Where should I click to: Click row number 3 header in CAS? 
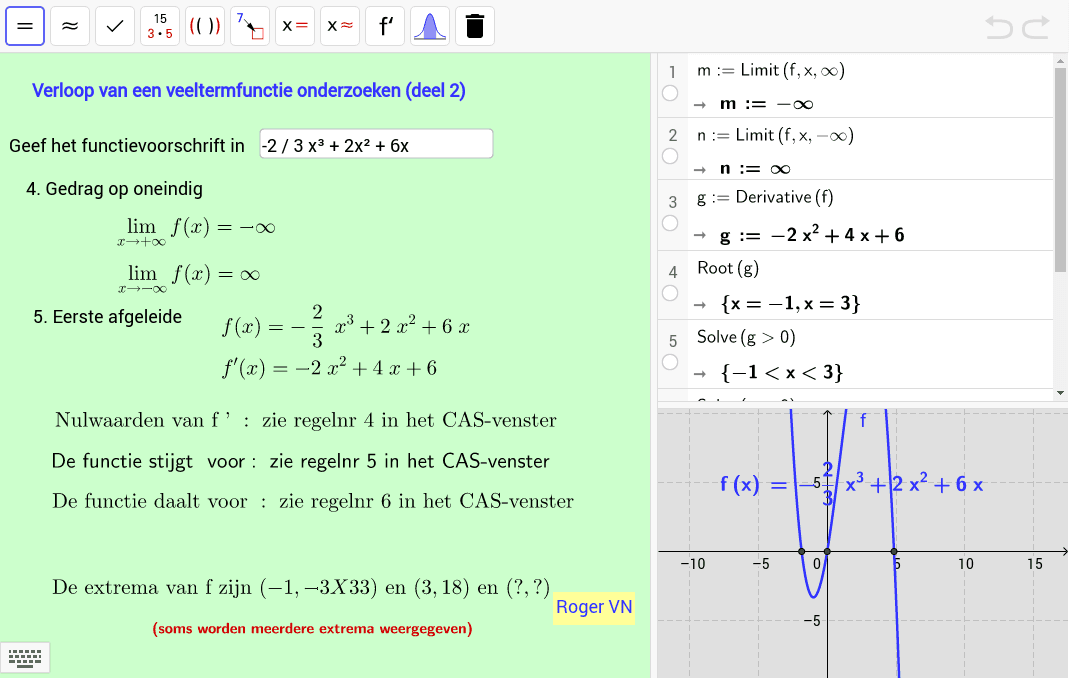(x=673, y=202)
